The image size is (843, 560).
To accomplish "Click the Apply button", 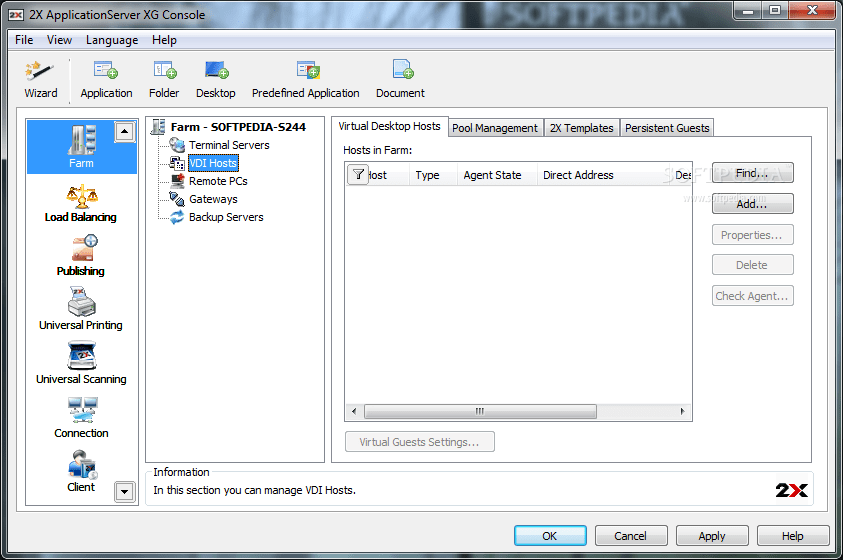I will [x=712, y=536].
